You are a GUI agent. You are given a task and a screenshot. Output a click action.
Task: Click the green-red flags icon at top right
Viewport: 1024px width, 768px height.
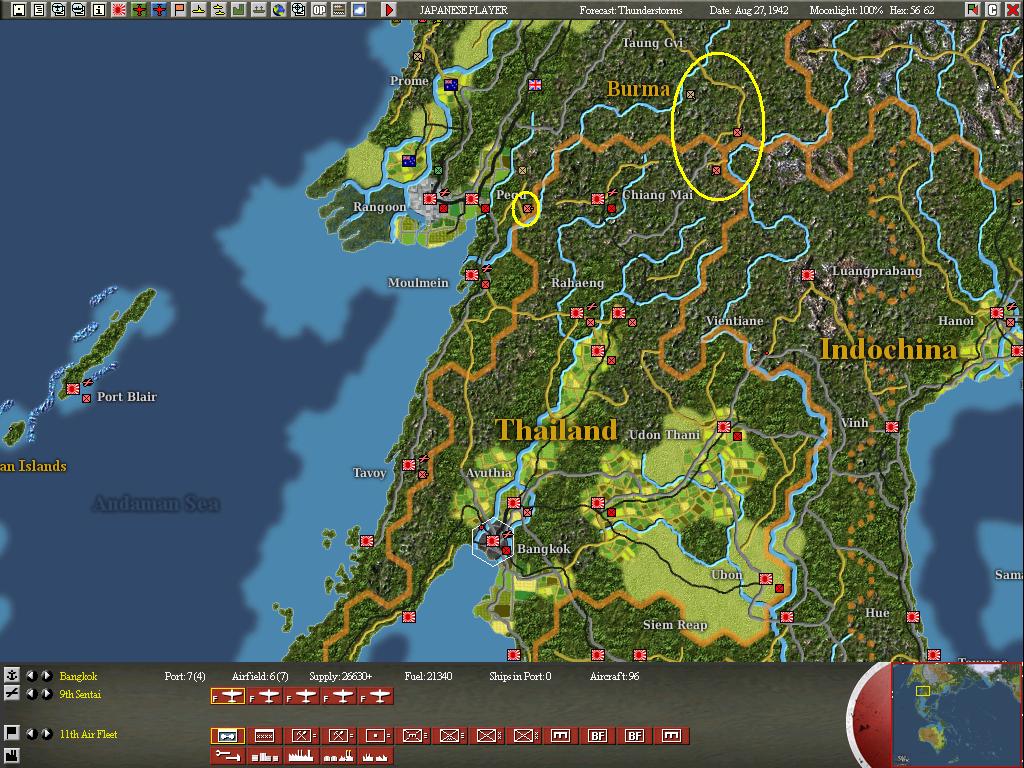point(973,10)
